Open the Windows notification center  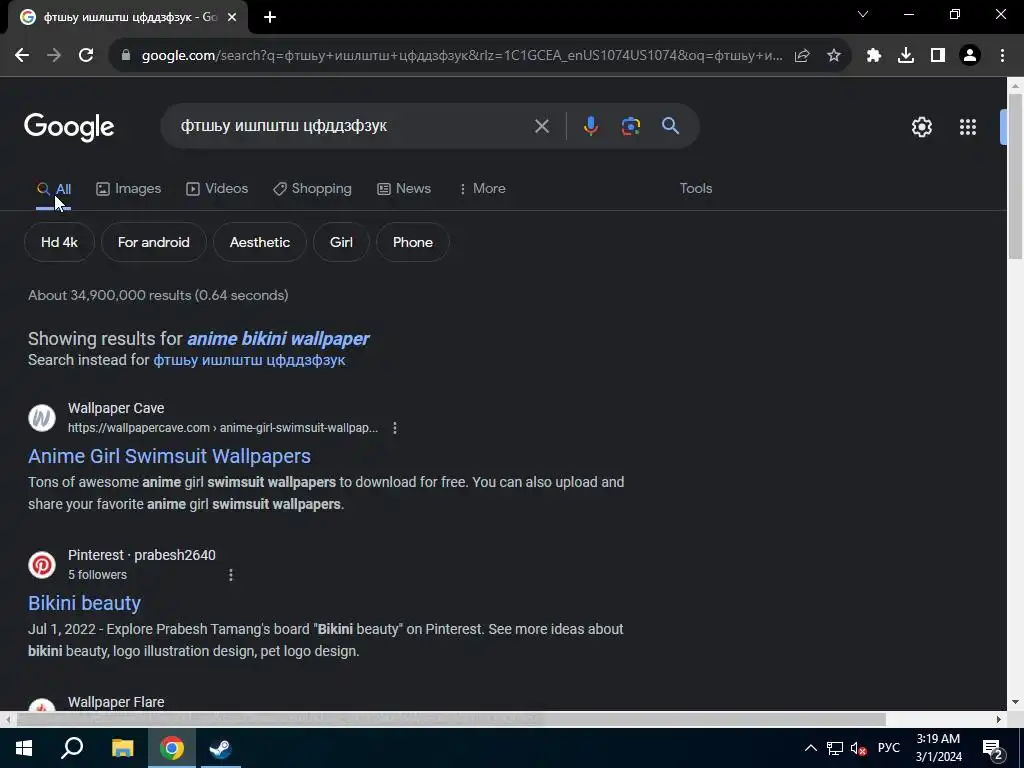[993, 748]
